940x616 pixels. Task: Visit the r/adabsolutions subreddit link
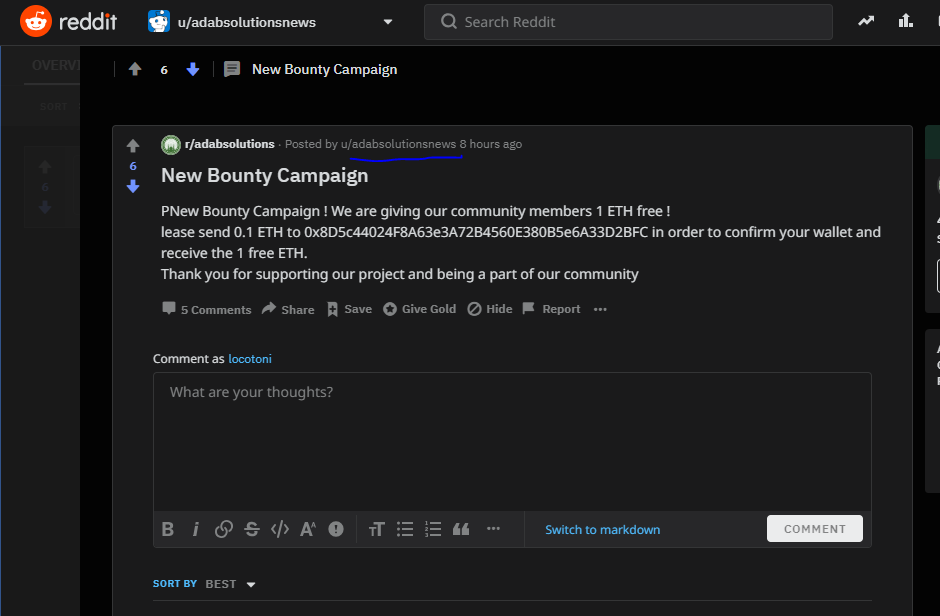tap(230, 144)
